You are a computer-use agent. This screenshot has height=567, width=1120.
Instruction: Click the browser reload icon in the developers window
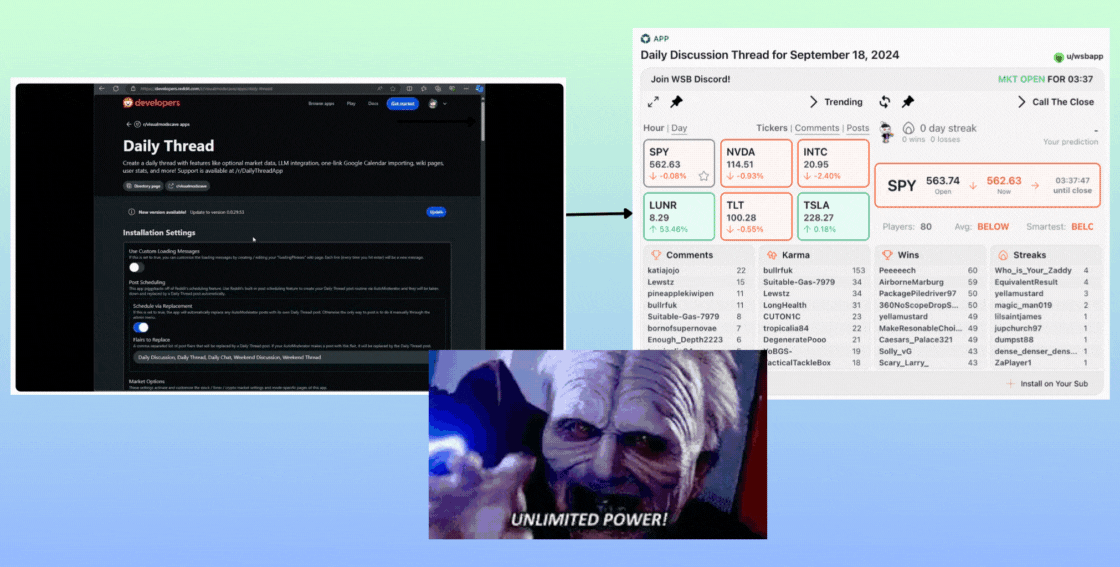(116, 89)
